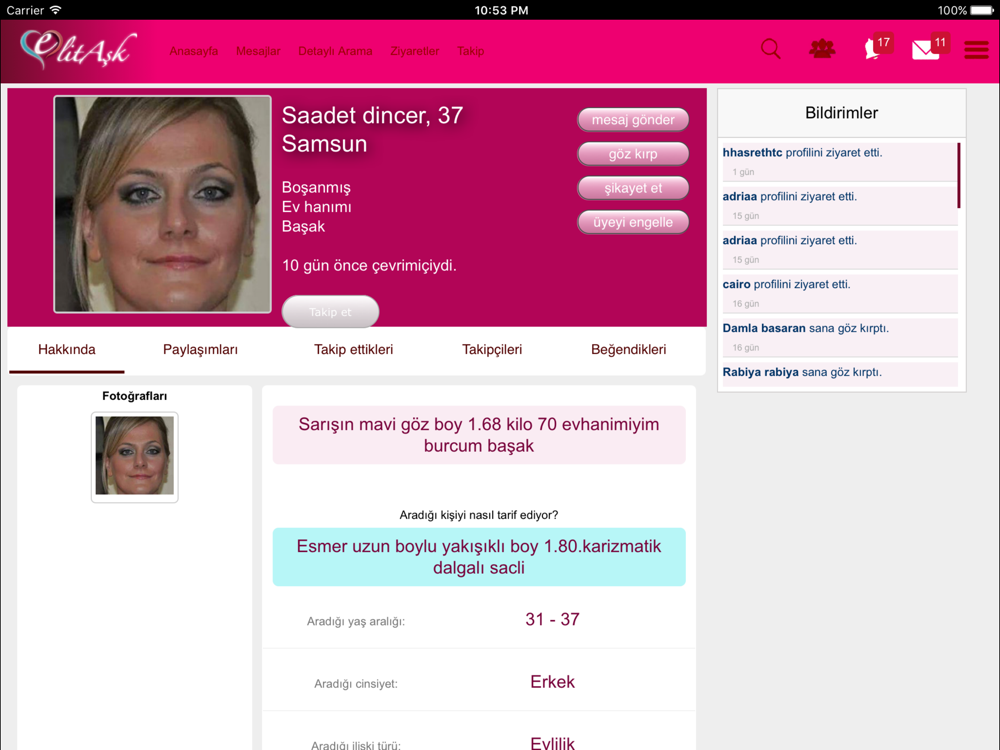Select the Hakkında tab

pyautogui.click(x=66, y=349)
